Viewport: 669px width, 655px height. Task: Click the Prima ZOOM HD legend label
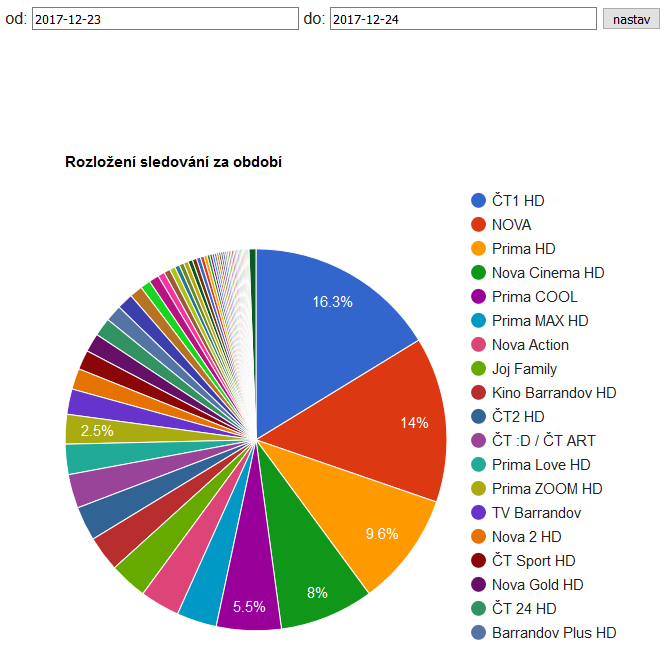[x=547, y=489]
